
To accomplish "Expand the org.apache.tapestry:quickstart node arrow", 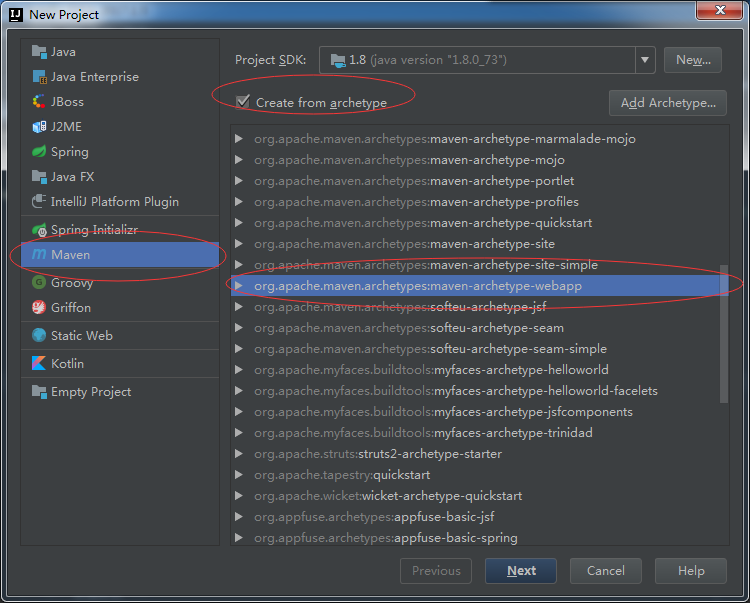I will [x=239, y=475].
